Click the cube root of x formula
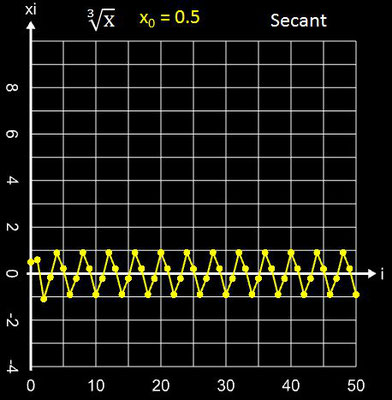This screenshot has width=392, height=400. click(102, 20)
